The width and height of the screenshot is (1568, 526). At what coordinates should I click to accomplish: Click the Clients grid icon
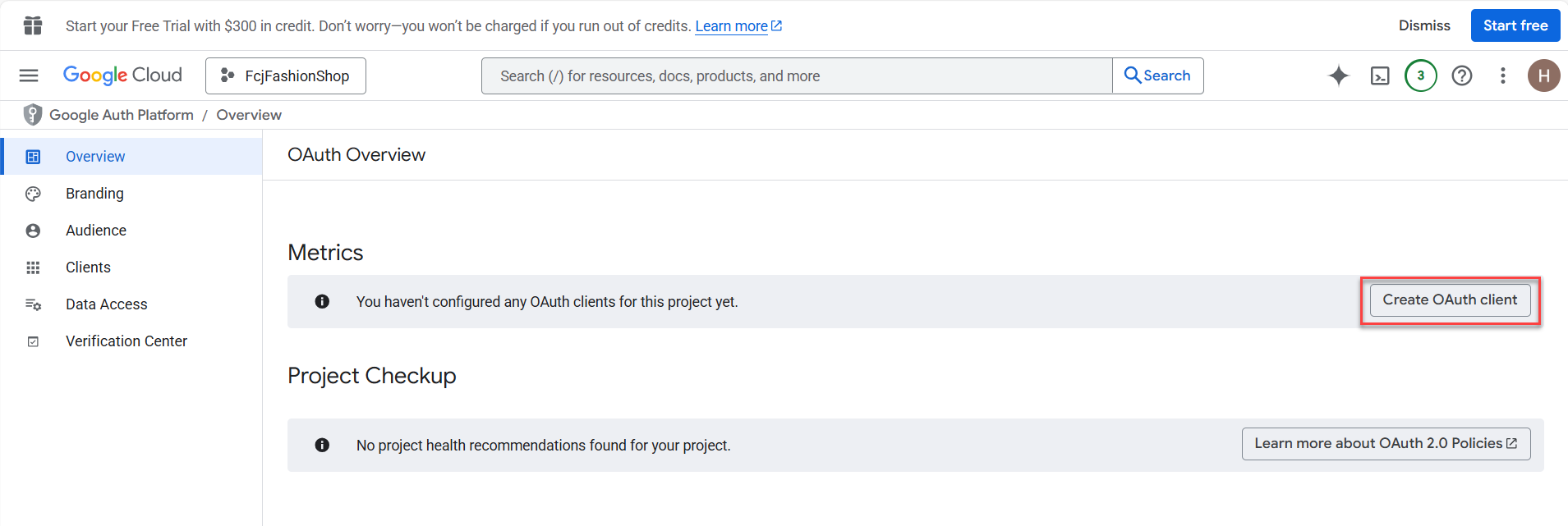[x=33, y=268]
